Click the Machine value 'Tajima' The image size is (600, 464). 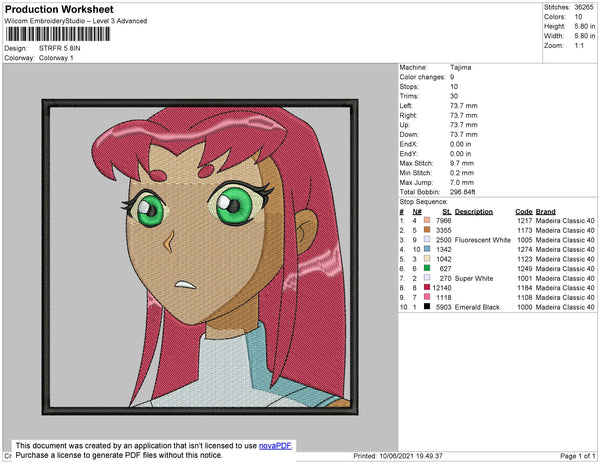(x=461, y=67)
